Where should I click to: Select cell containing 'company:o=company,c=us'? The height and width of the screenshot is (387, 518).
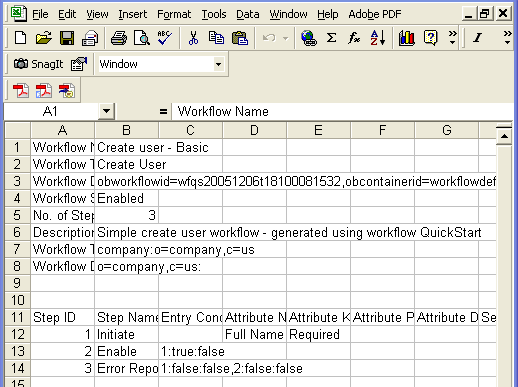pos(127,249)
